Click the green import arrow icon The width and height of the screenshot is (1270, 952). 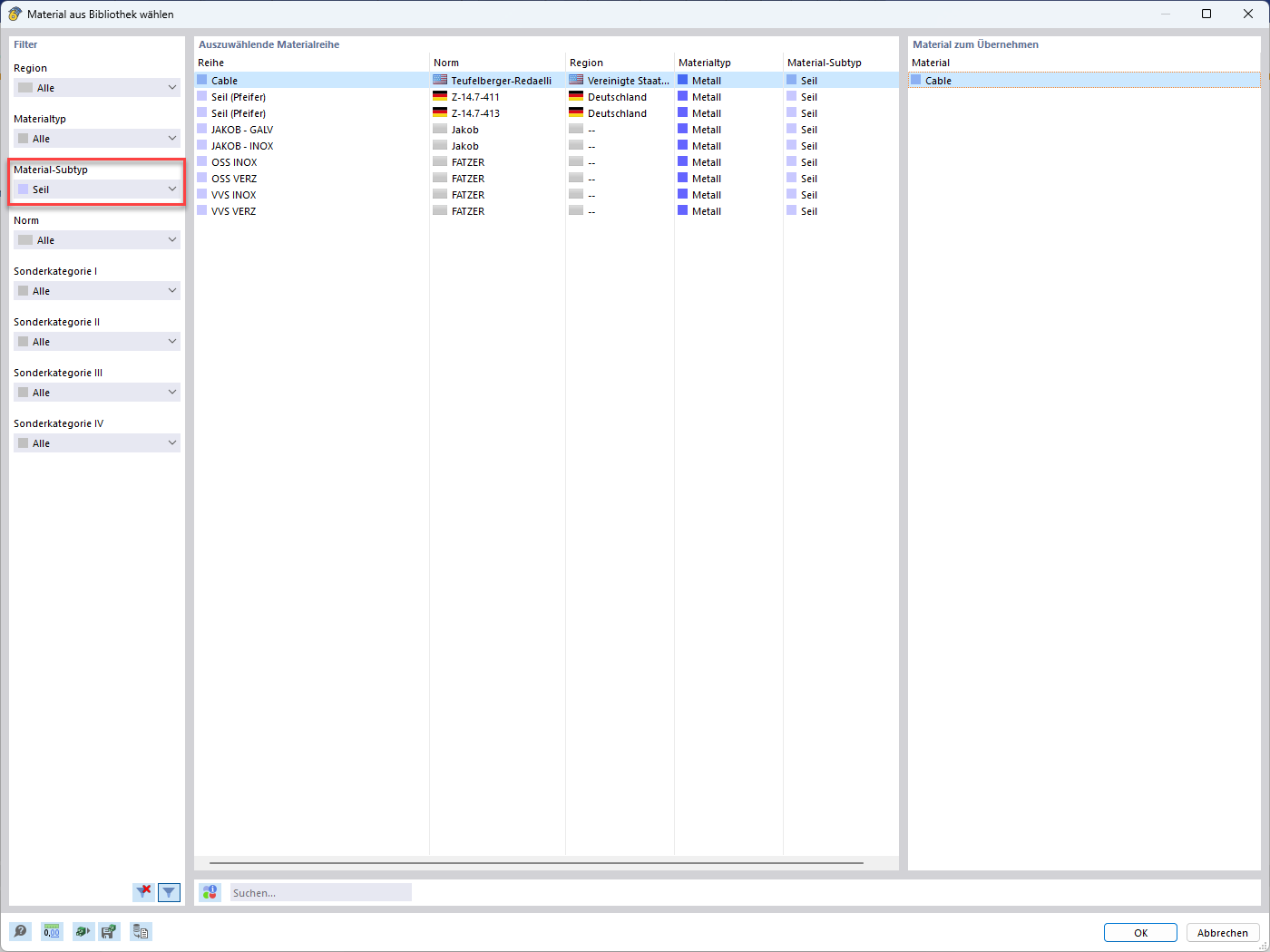(x=83, y=931)
